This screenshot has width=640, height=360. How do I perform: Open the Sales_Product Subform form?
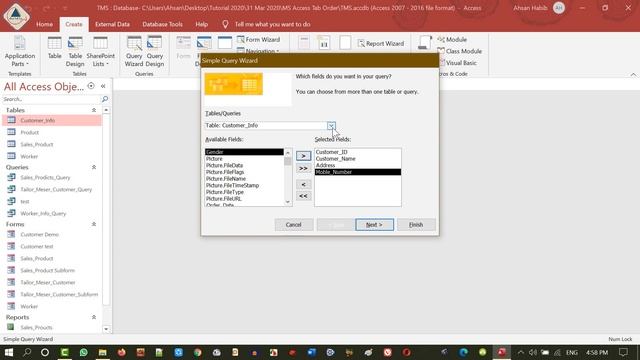pyautogui.click(x=52, y=270)
